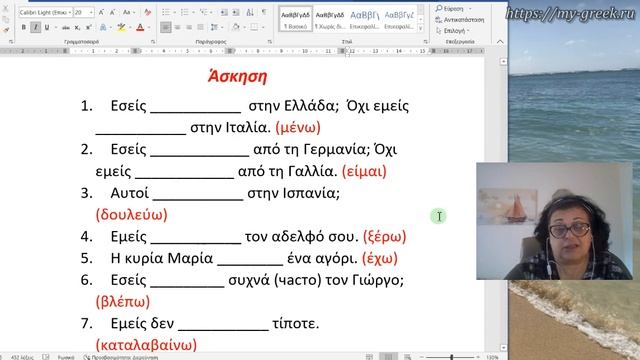The image size is (640, 360).
Task: Click the Cut scissors icon
Action: tap(6, 9)
